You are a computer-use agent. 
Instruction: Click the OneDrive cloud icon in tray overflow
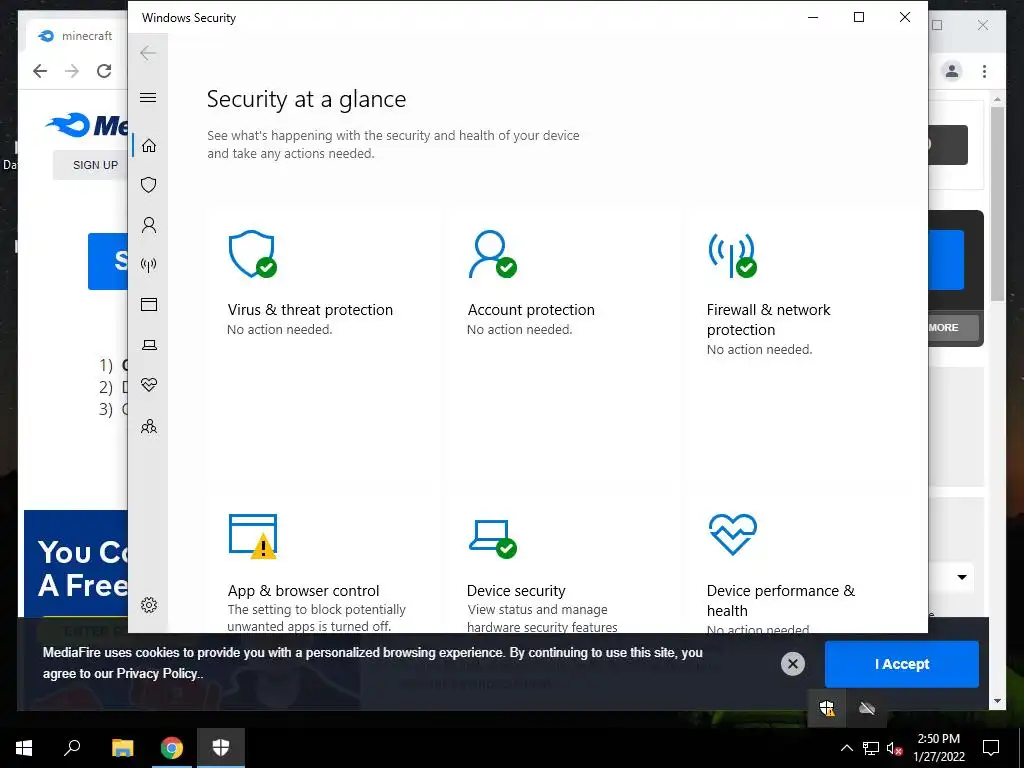click(x=867, y=708)
